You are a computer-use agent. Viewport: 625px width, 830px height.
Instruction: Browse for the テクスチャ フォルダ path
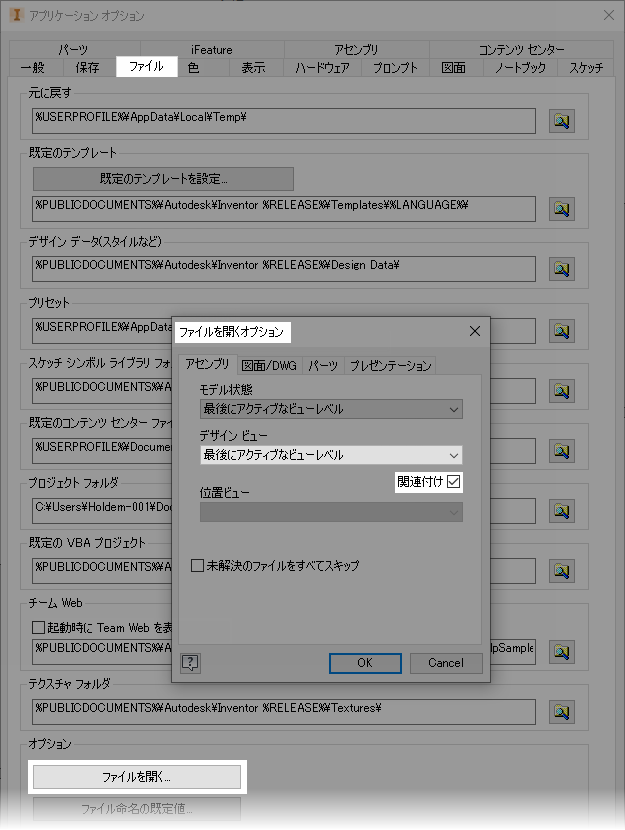[561, 711]
